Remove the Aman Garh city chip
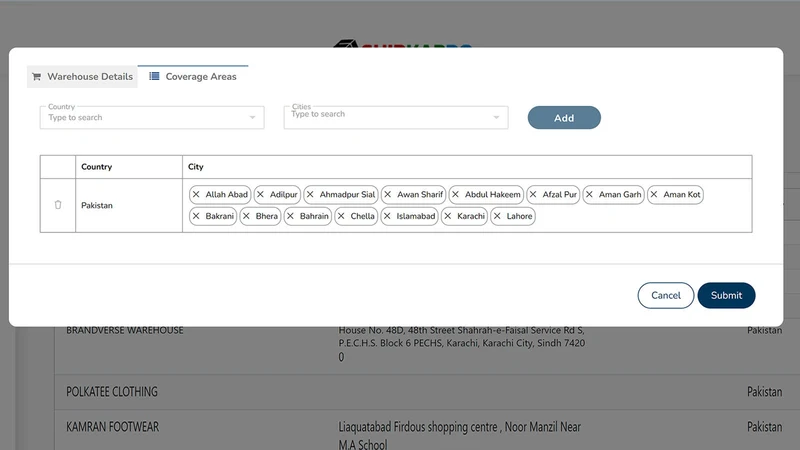This screenshot has height=450, width=800. [x=589, y=194]
